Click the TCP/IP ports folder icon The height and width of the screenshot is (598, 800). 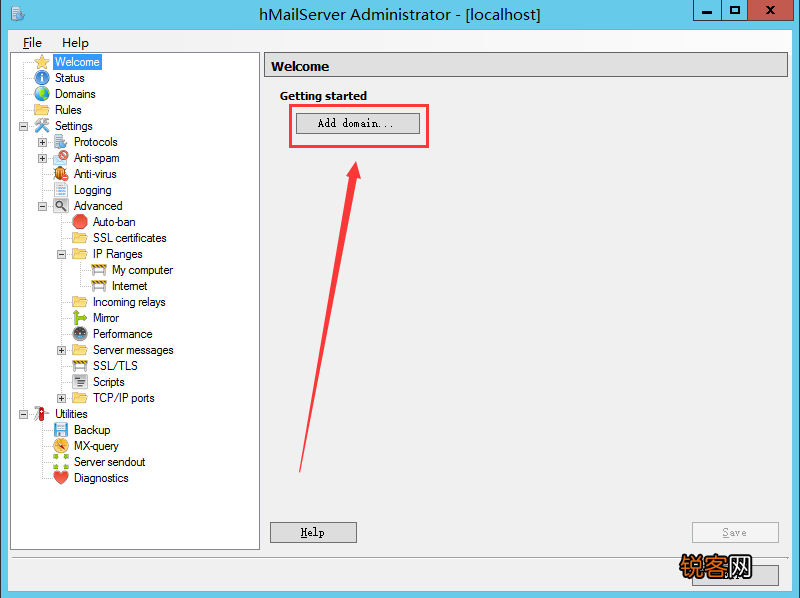[80, 398]
